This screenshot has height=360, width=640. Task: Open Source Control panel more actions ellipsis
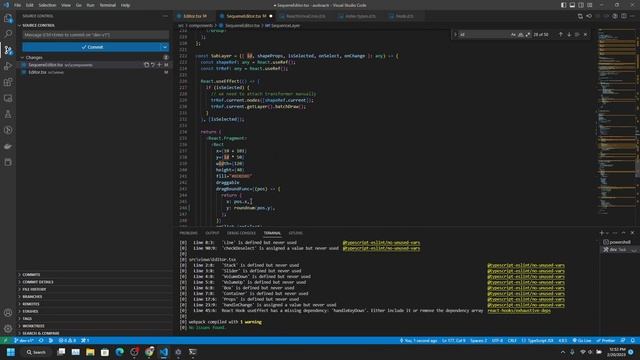(x=165, y=16)
